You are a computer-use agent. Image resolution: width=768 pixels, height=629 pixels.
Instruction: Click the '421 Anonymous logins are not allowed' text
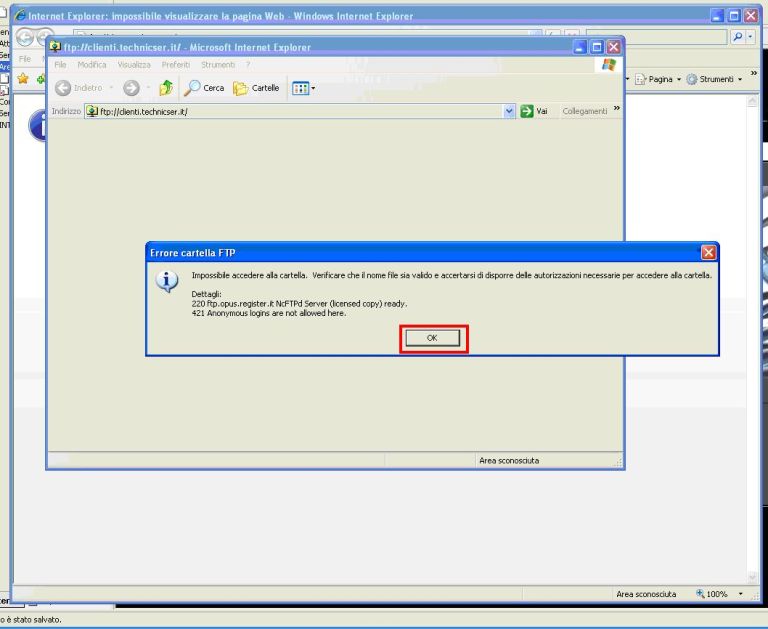click(x=268, y=313)
